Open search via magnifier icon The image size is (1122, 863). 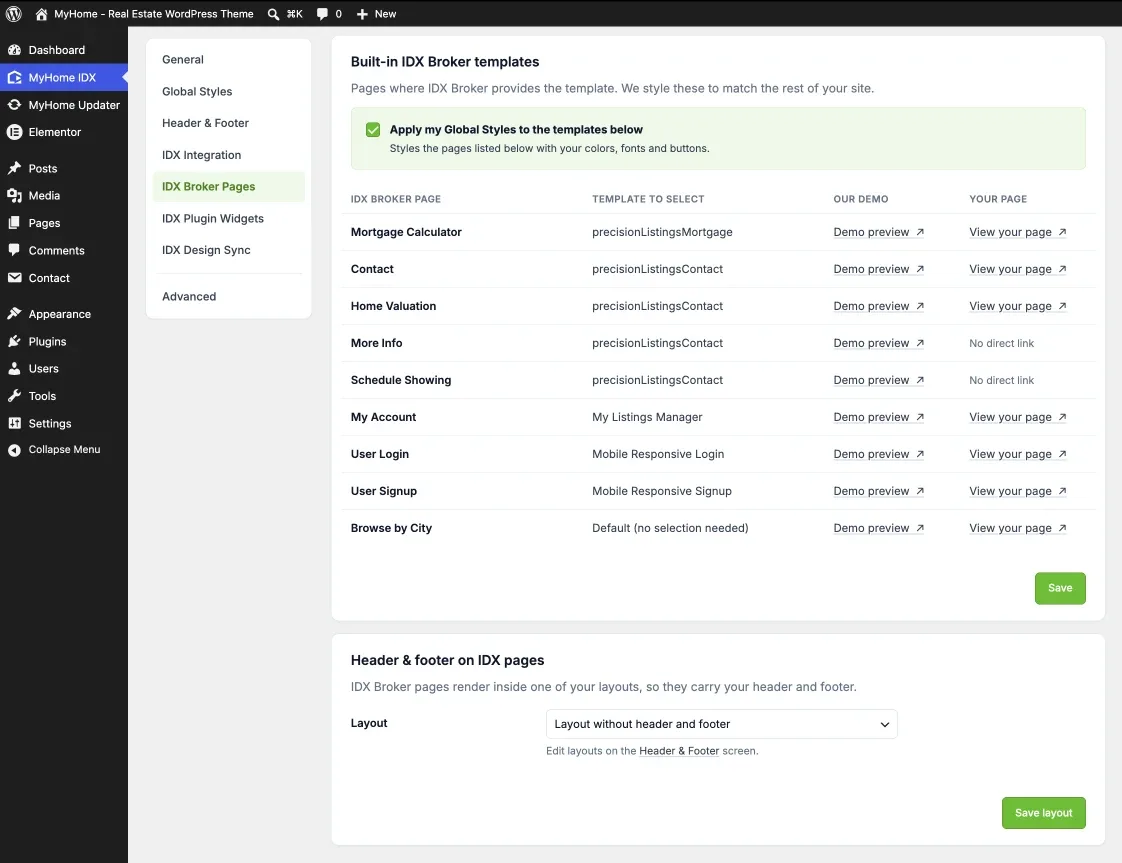tap(273, 14)
